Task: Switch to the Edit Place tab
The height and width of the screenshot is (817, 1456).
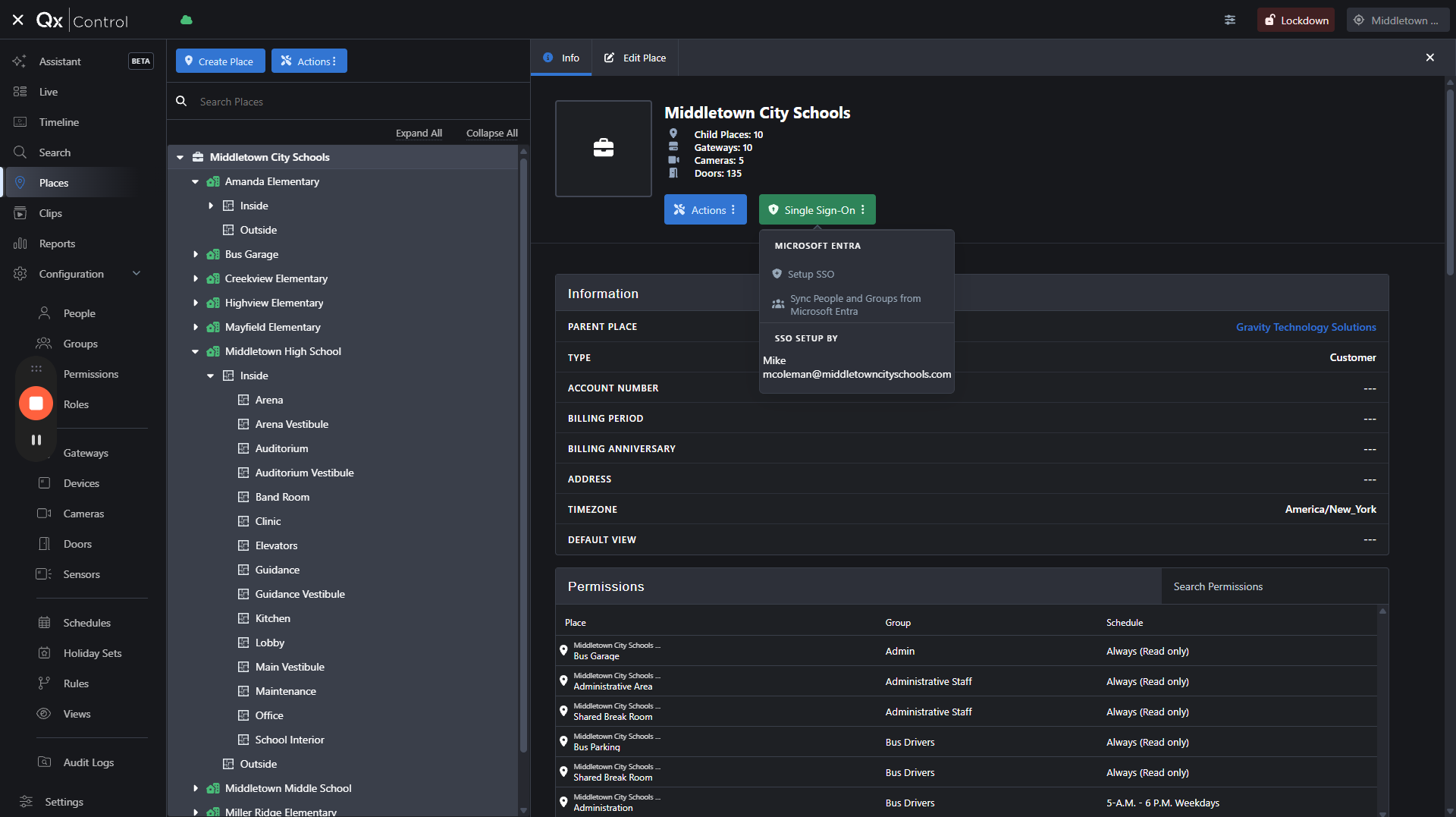Action: (x=635, y=58)
